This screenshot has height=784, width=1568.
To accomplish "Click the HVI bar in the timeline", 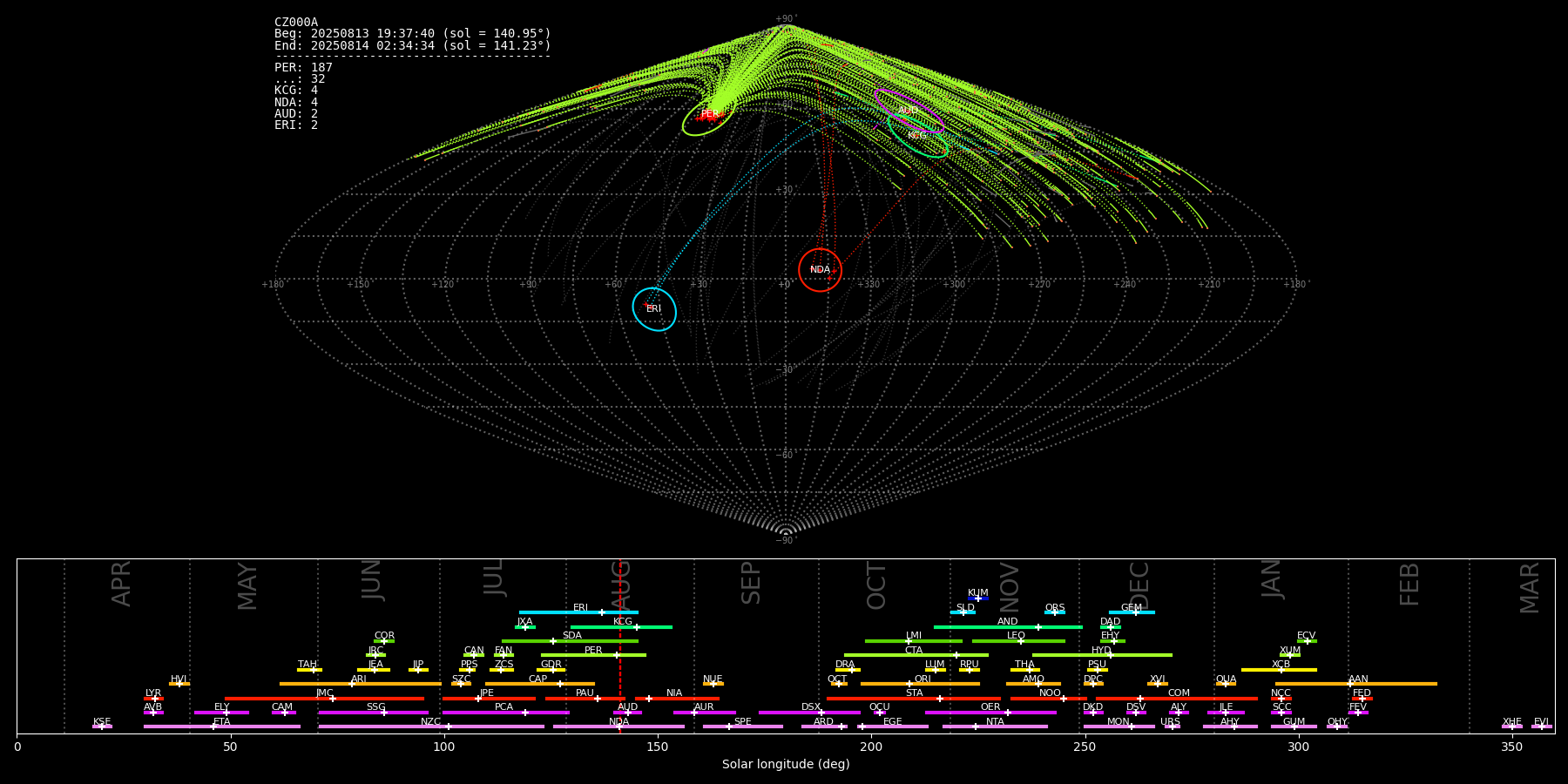I will coord(179,683).
